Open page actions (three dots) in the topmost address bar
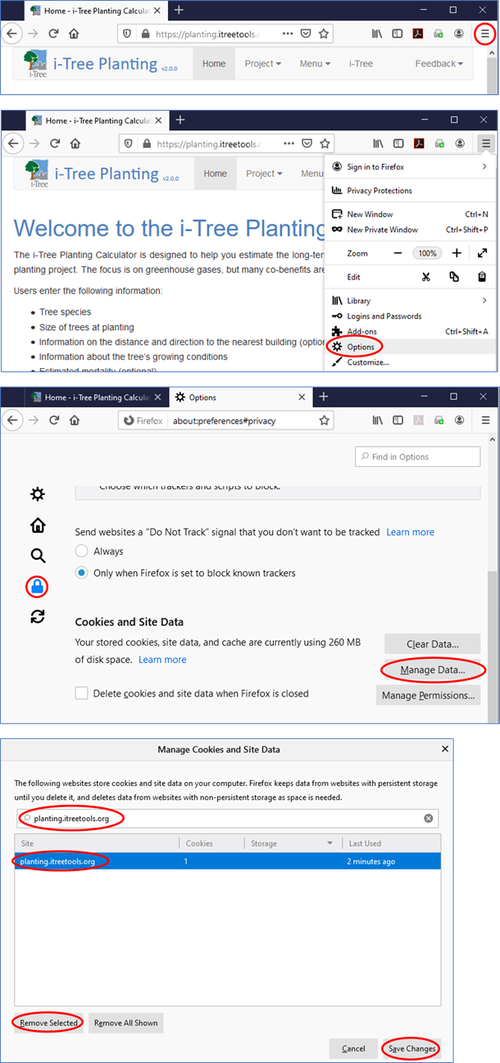Screen dimensions: 500x1063 287,33
